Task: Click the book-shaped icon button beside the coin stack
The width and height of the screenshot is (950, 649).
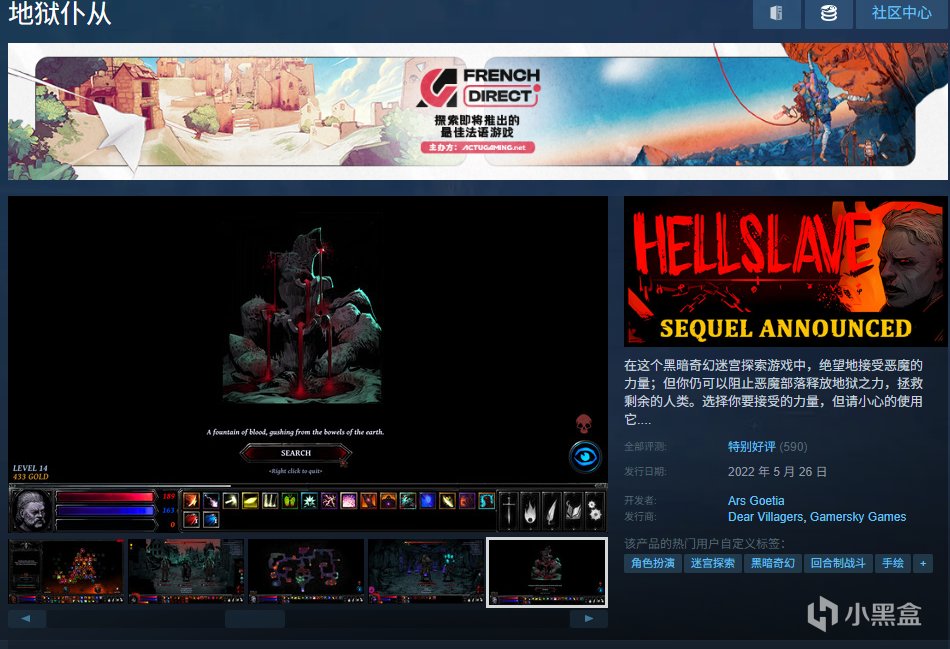Action: [x=776, y=13]
